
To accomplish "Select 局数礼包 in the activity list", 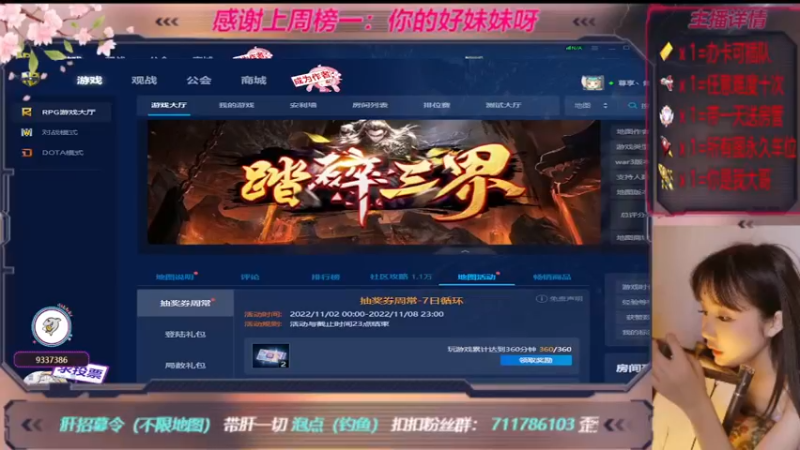I will pos(185,365).
